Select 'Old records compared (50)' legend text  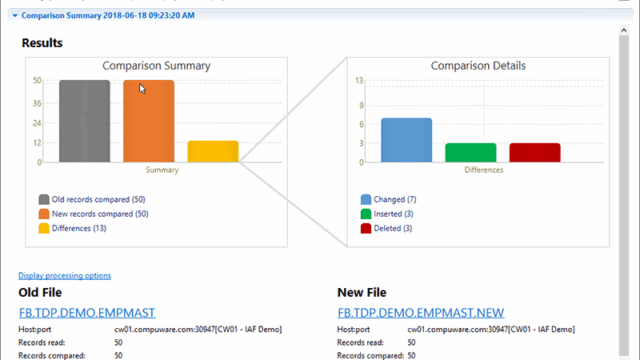pyautogui.click(x=98, y=200)
